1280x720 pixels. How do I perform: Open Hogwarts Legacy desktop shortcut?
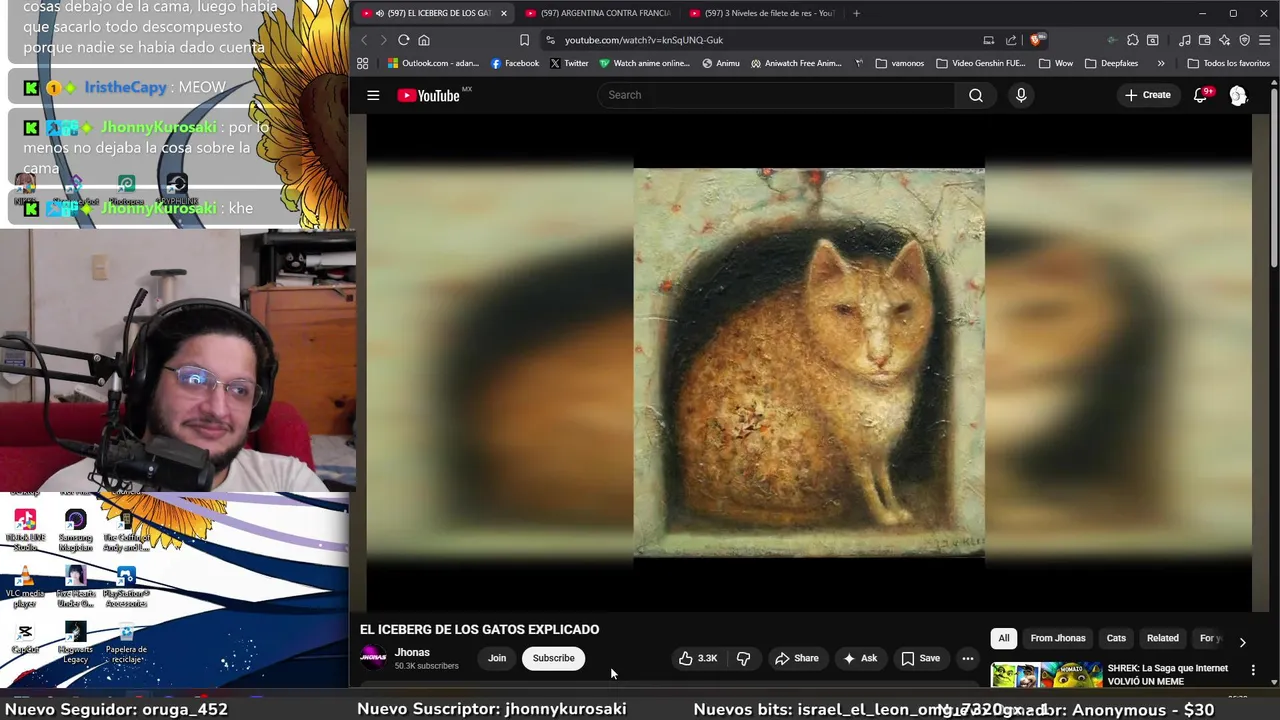pos(75,643)
